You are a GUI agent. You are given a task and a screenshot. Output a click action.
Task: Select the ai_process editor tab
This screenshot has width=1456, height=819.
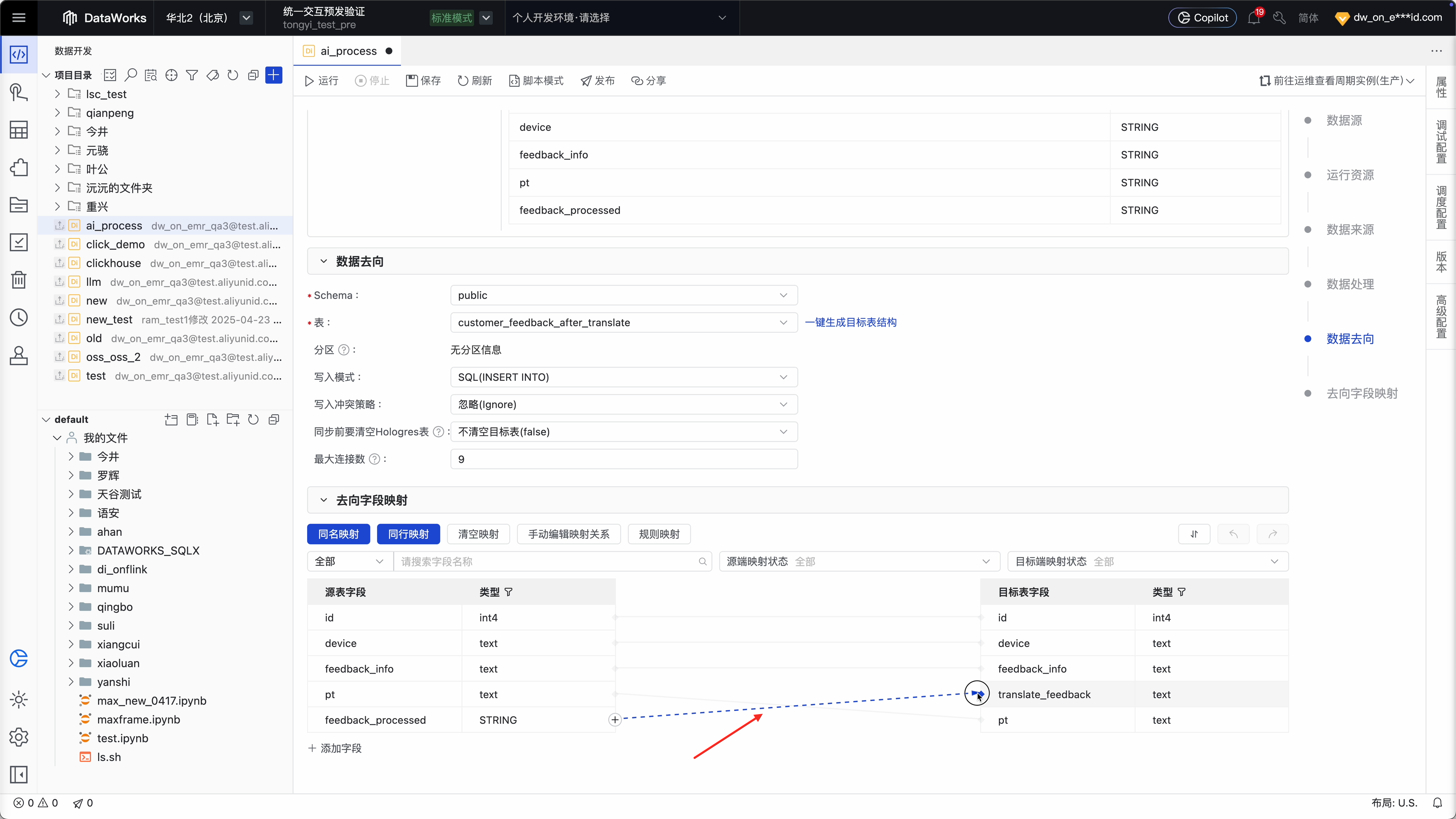tap(348, 51)
